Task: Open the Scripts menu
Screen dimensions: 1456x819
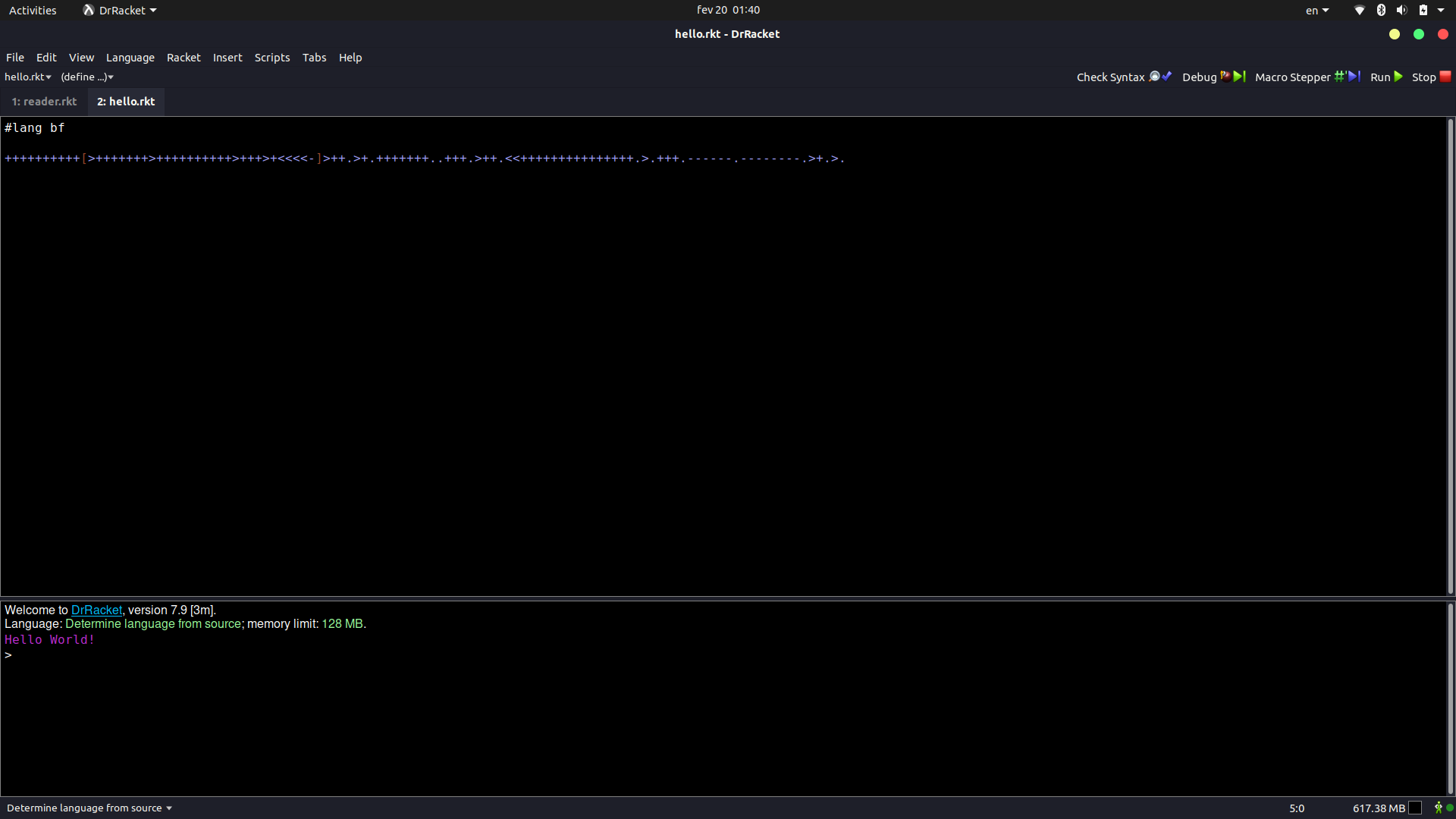Action: tap(271, 58)
